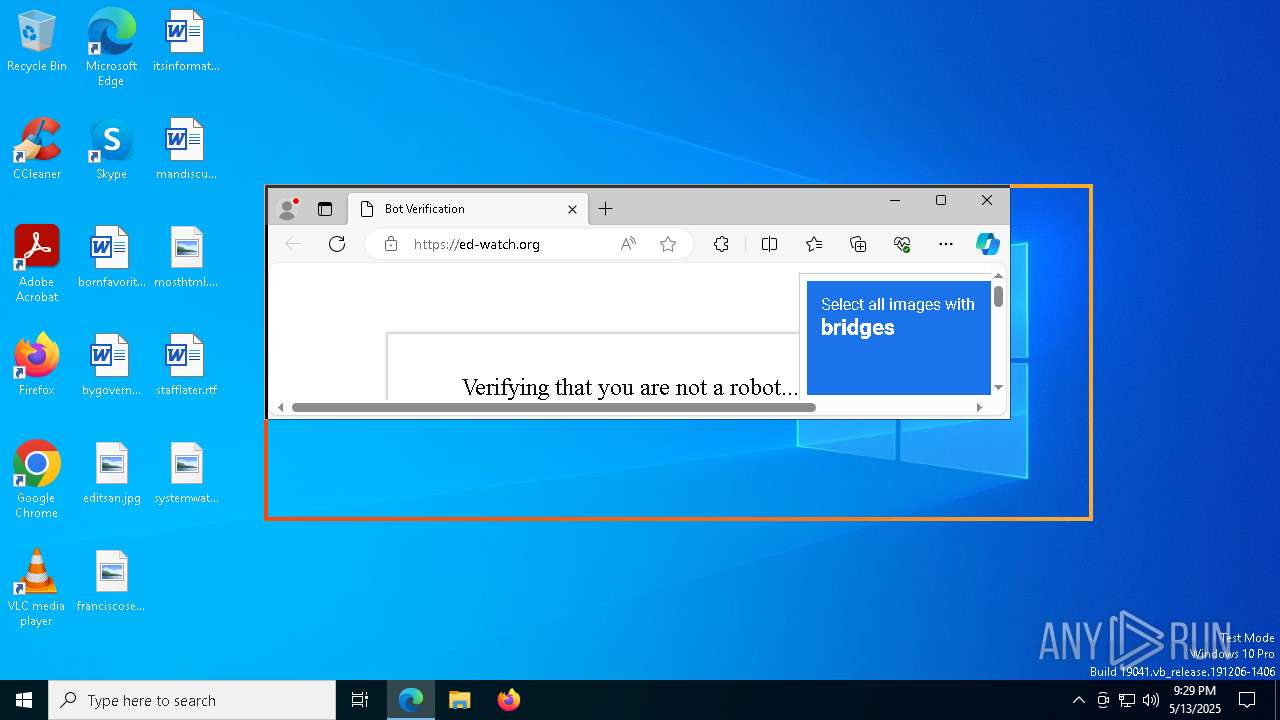Click horizontal scrollbar left arrow

pos(281,407)
